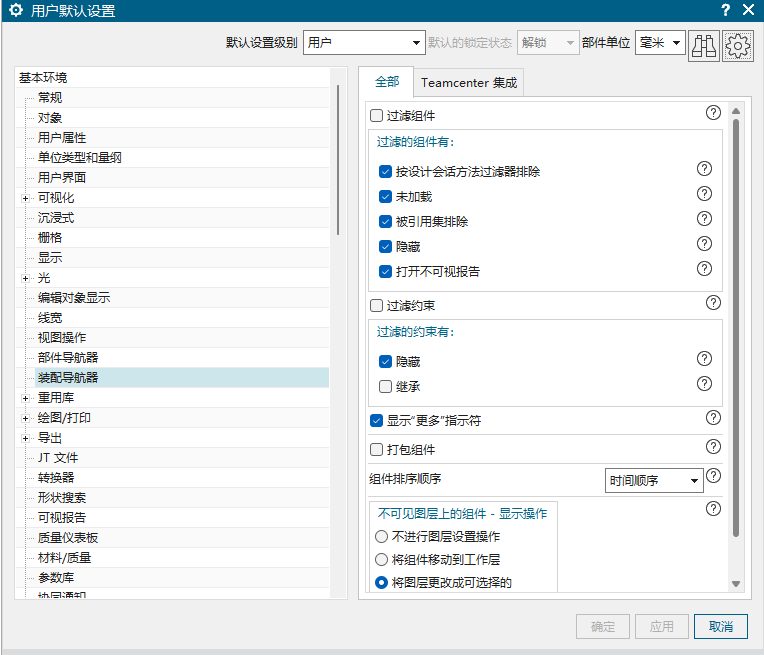Open the 组件排序顺序 时间顺序 dropdown
This screenshot has height=655, width=764.
654,481
